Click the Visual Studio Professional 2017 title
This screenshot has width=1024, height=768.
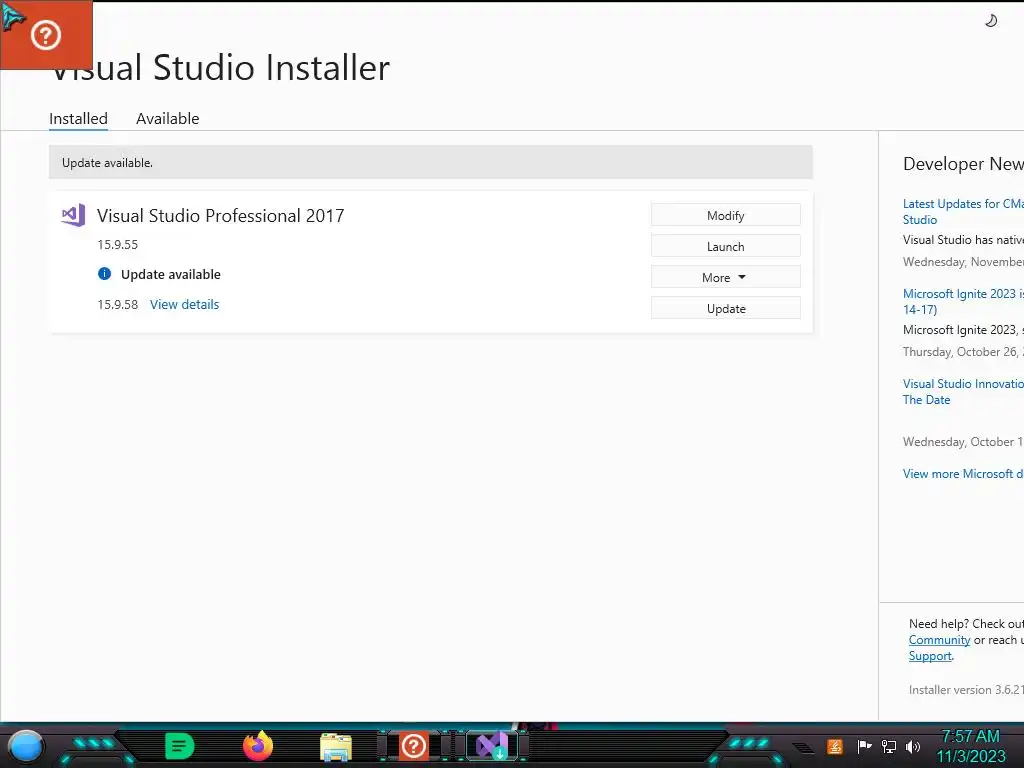click(x=220, y=216)
